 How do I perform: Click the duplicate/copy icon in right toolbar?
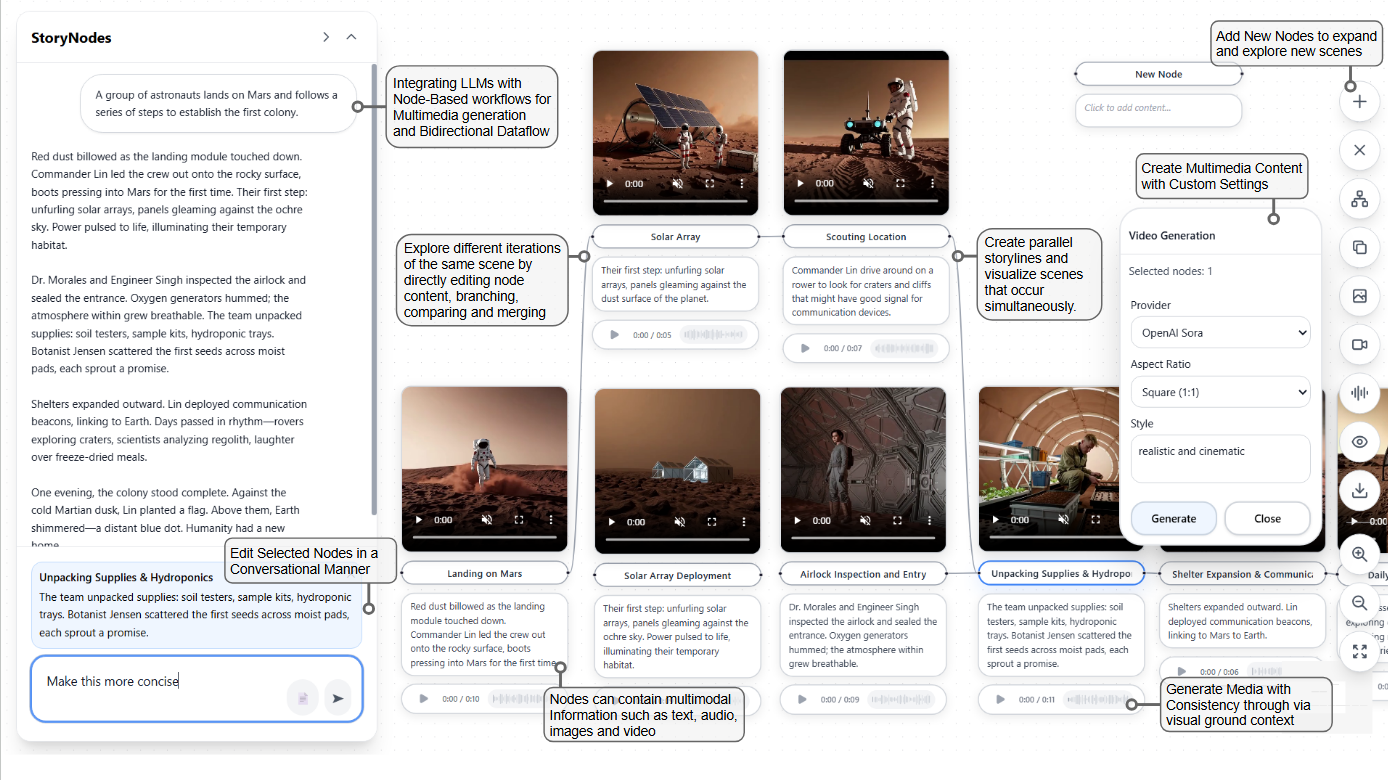1359,247
